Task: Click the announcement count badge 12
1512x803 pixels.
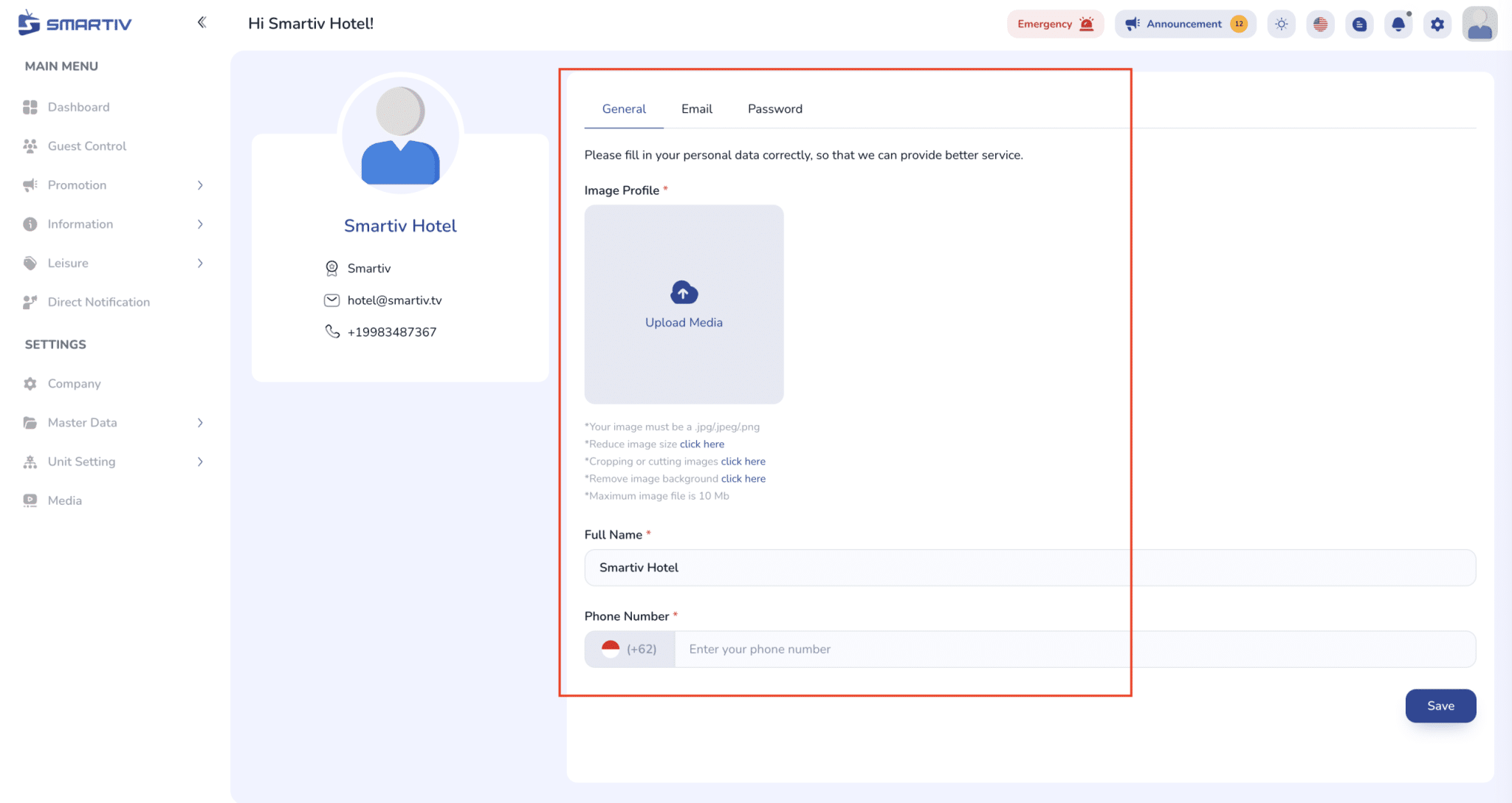Action: (1239, 24)
